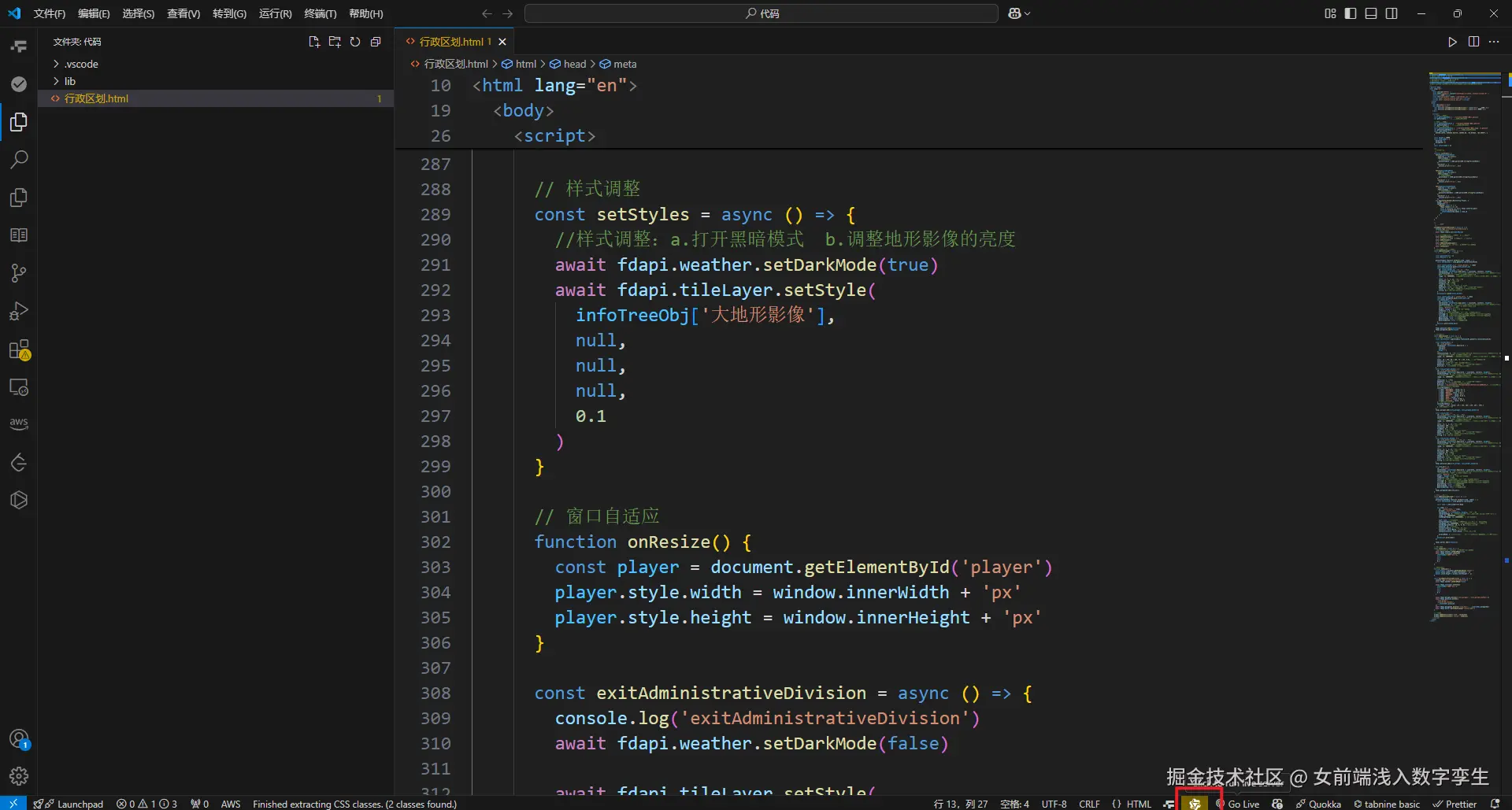
Task: Open the 终端(T) menu
Action: (x=320, y=13)
